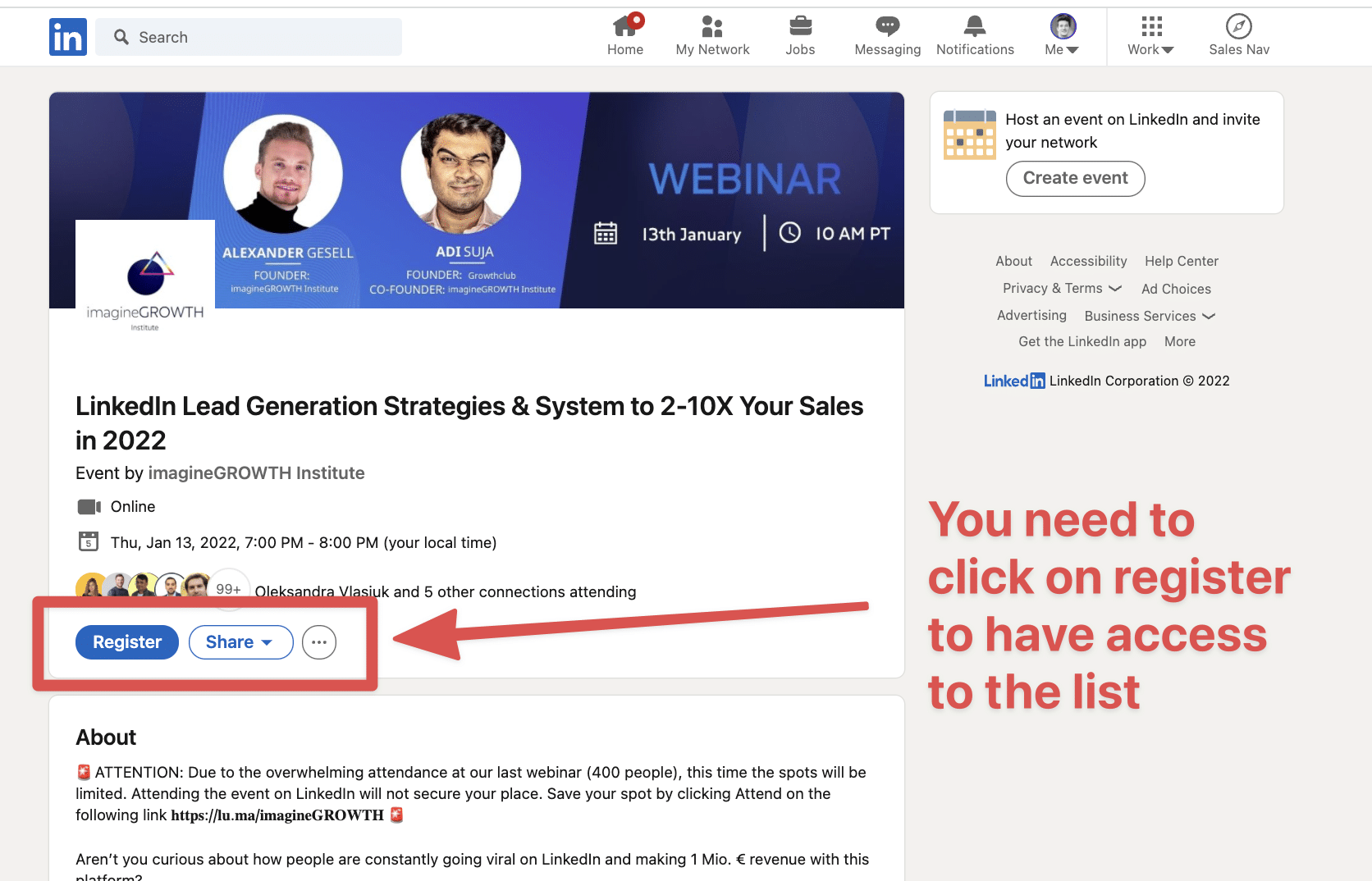Click the event title heading
This screenshot has width=1372, height=881.
point(469,422)
